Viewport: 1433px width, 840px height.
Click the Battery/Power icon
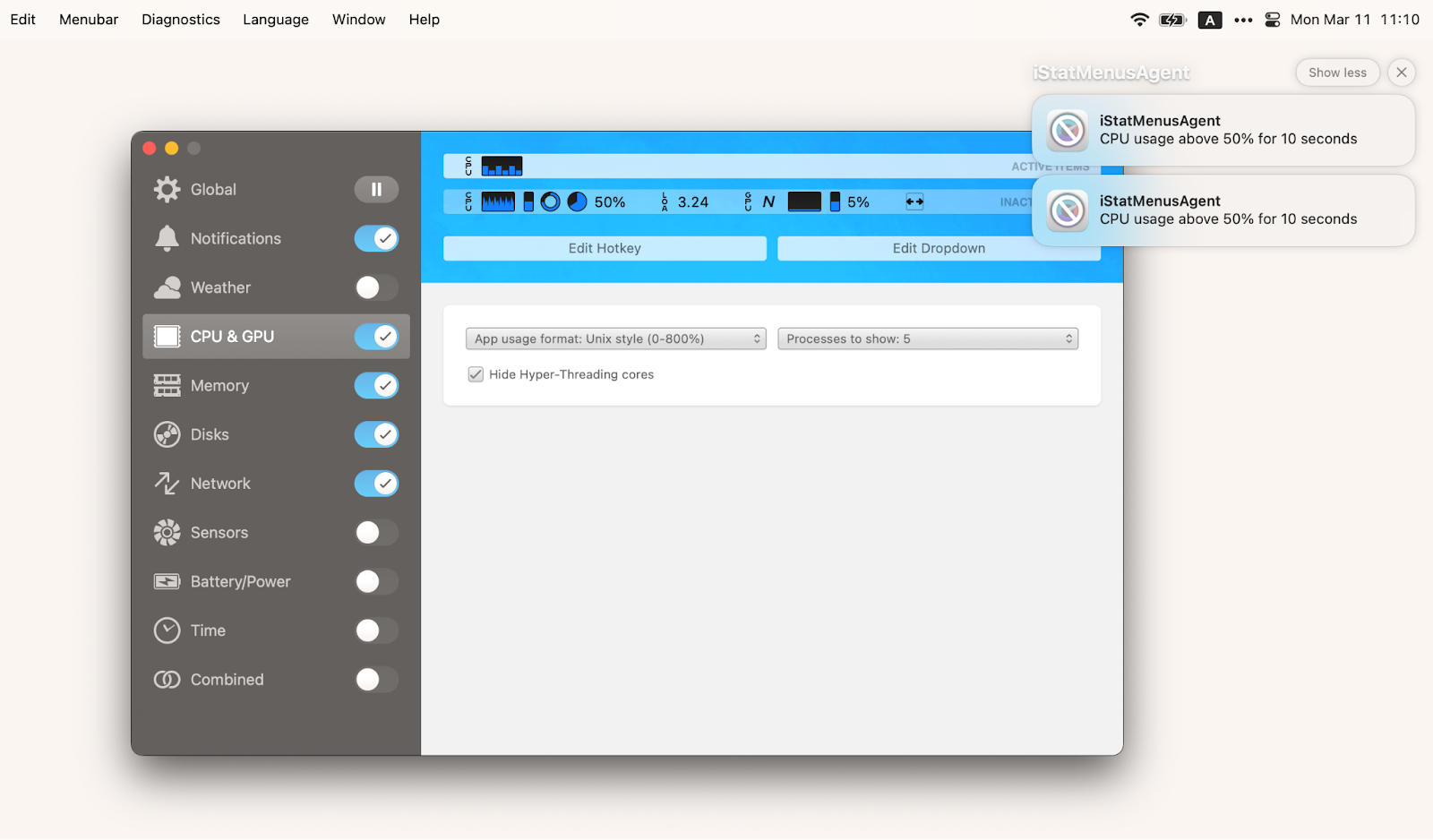click(x=167, y=582)
